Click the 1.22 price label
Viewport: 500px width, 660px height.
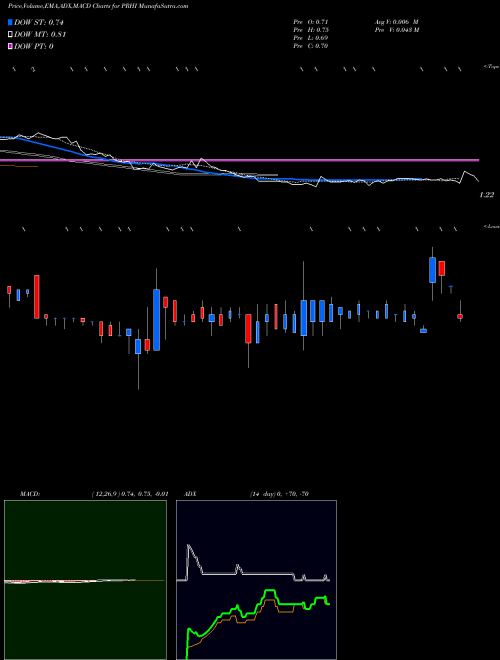pos(486,195)
